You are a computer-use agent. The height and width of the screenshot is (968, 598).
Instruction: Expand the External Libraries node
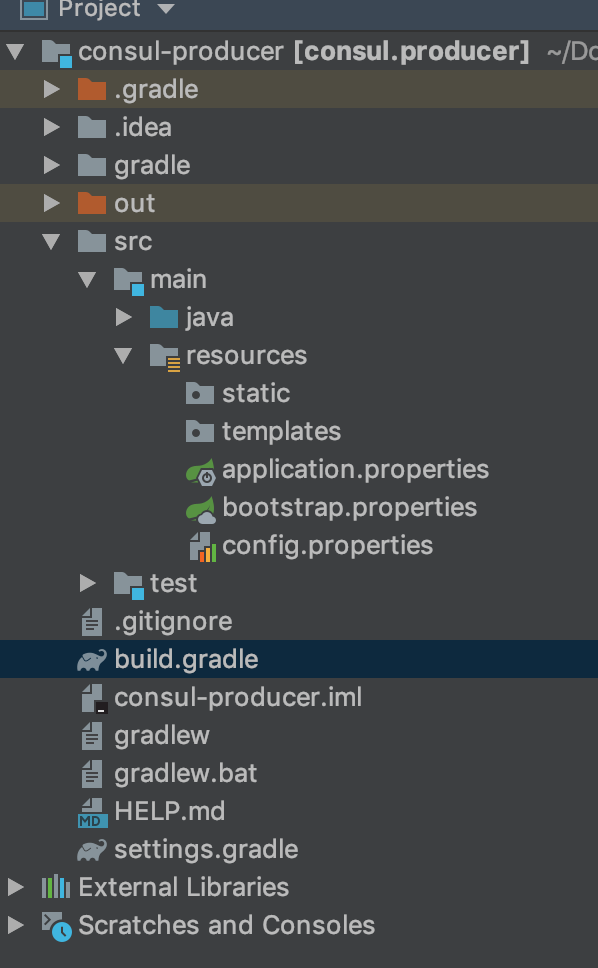click(15, 887)
